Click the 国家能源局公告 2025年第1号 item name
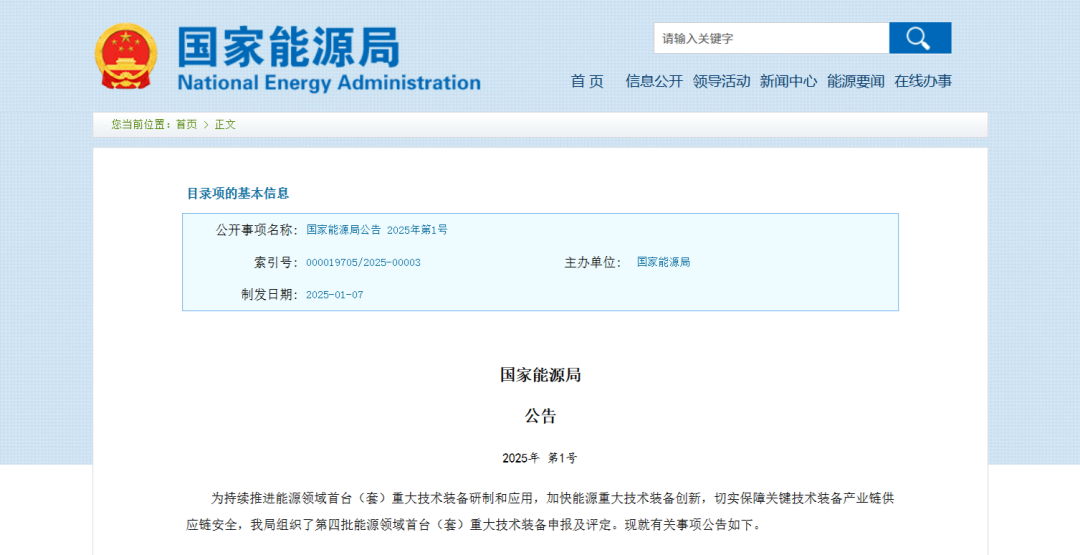This screenshot has width=1080, height=555. [x=377, y=230]
